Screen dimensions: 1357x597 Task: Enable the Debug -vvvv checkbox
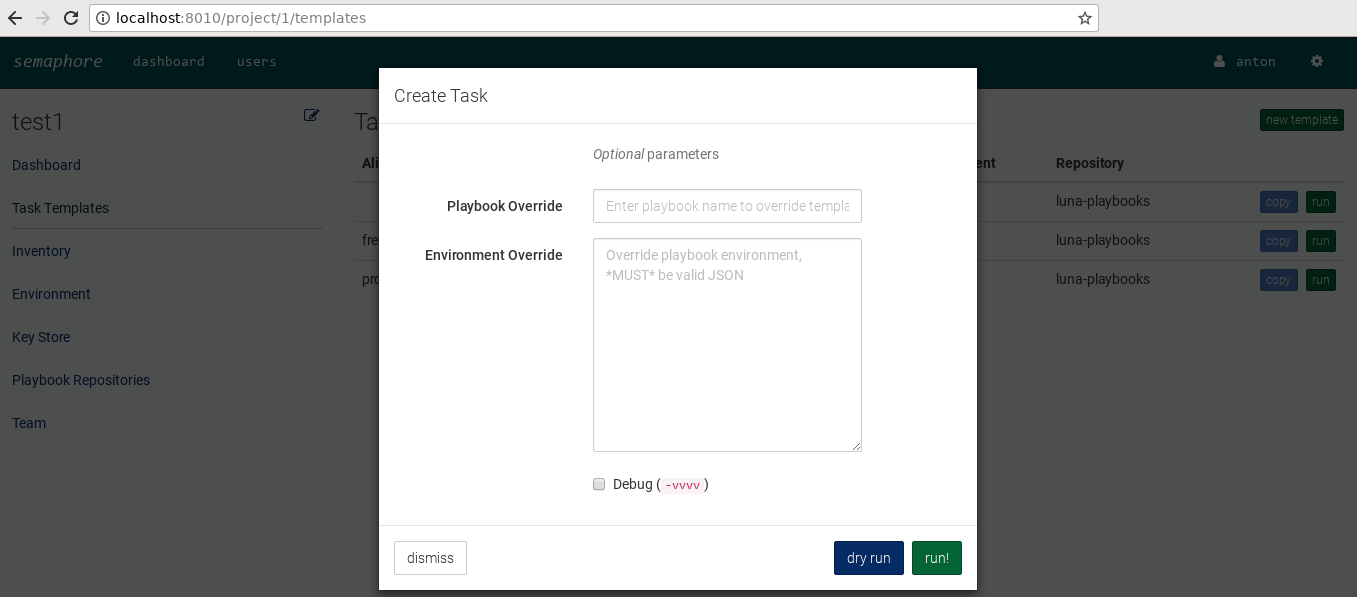tap(599, 484)
